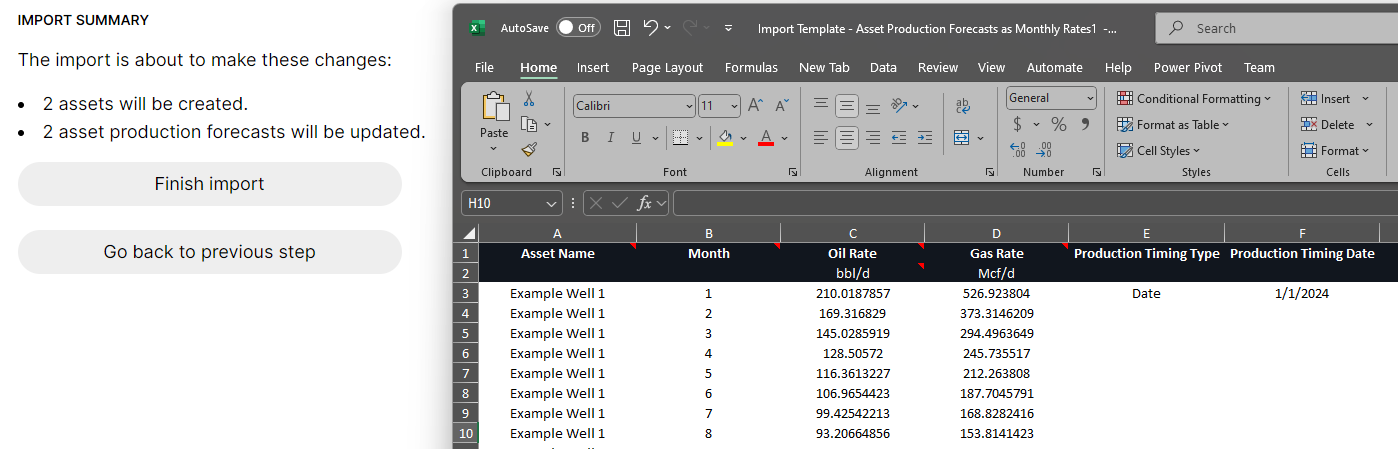Apply Comma Style icon

[x=1086, y=125]
